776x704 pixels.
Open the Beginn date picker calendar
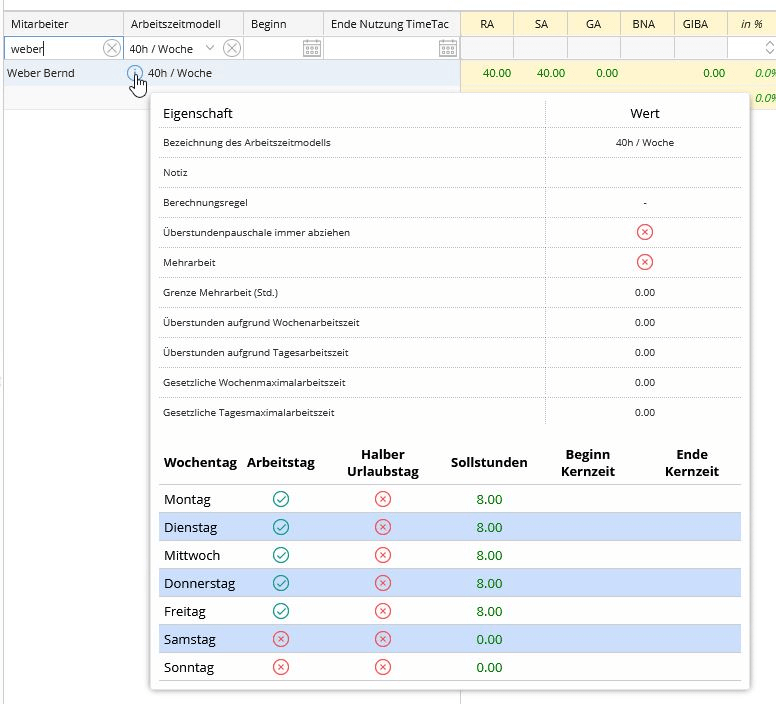(311, 48)
